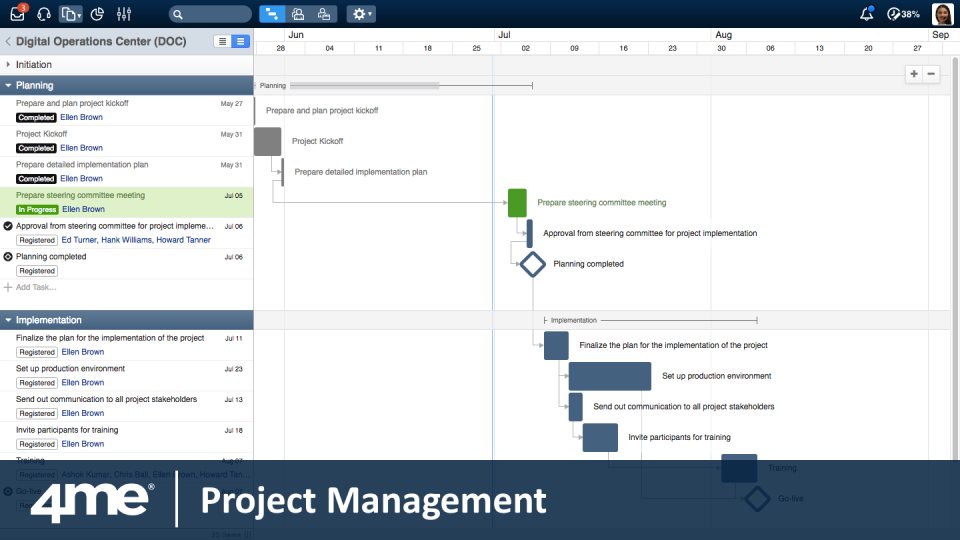Open the settings sliders icon
This screenshot has width=960, height=540.
click(x=124, y=13)
